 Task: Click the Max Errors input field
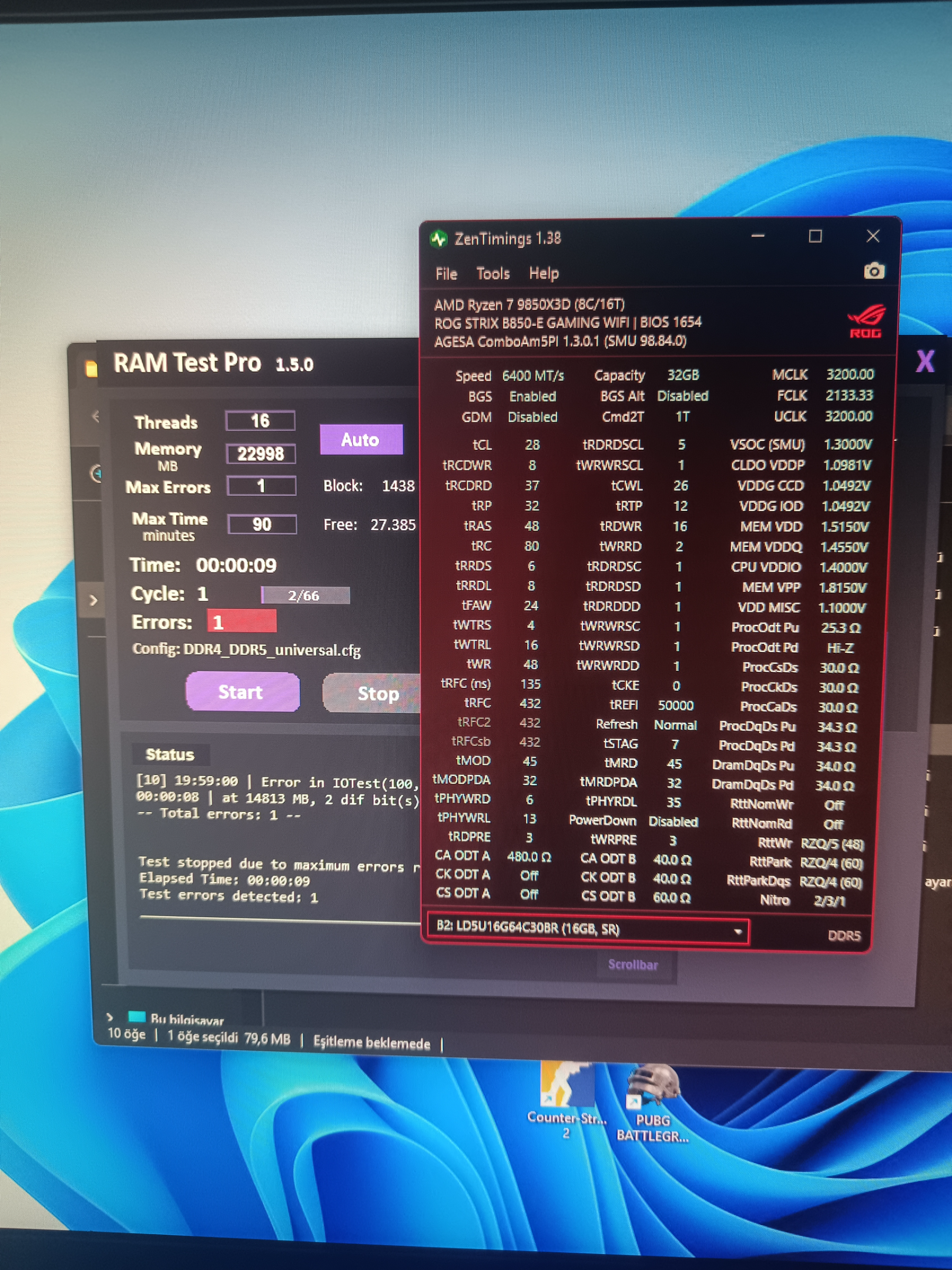pyautogui.click(x=261, y=486)
